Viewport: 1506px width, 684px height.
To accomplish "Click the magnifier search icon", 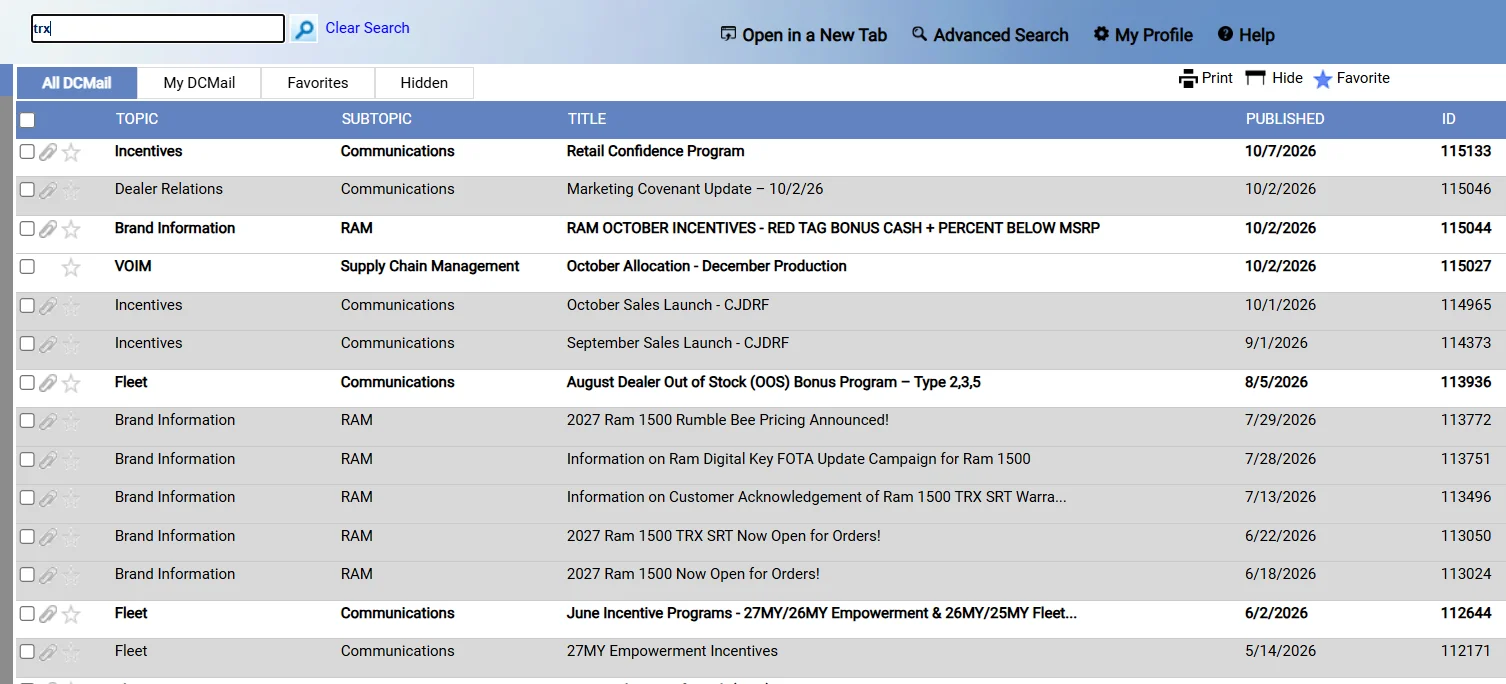I will tap(305, 29).
